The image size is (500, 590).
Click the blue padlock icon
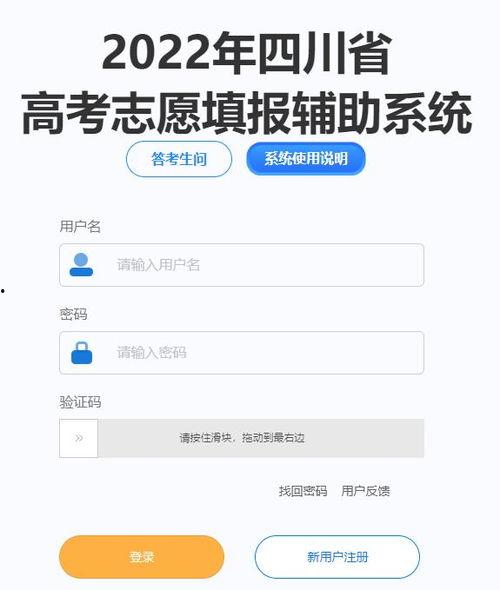coord(82,353)
